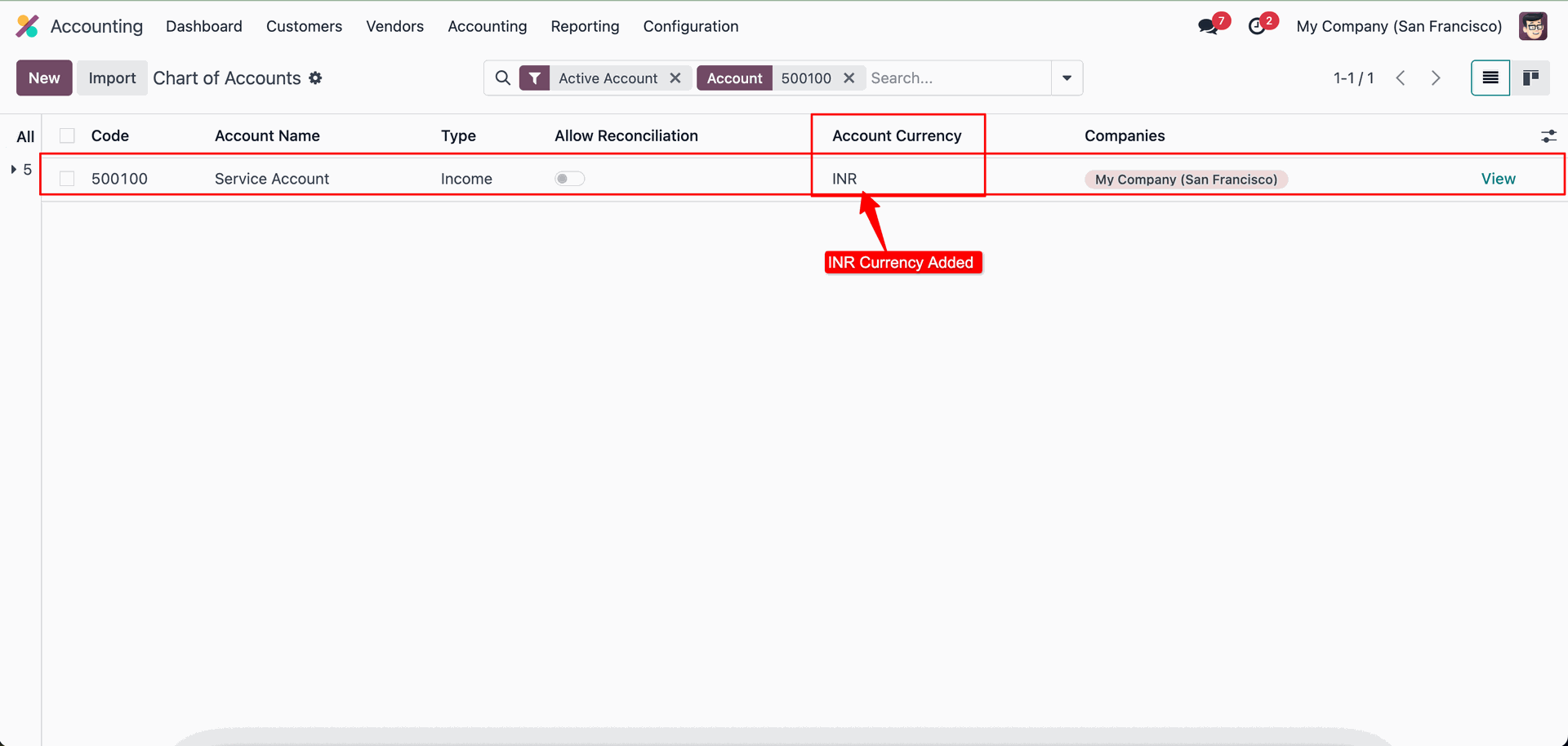Open optional columns adjustment icon
1568x746 pixels.
point(1548,136)
